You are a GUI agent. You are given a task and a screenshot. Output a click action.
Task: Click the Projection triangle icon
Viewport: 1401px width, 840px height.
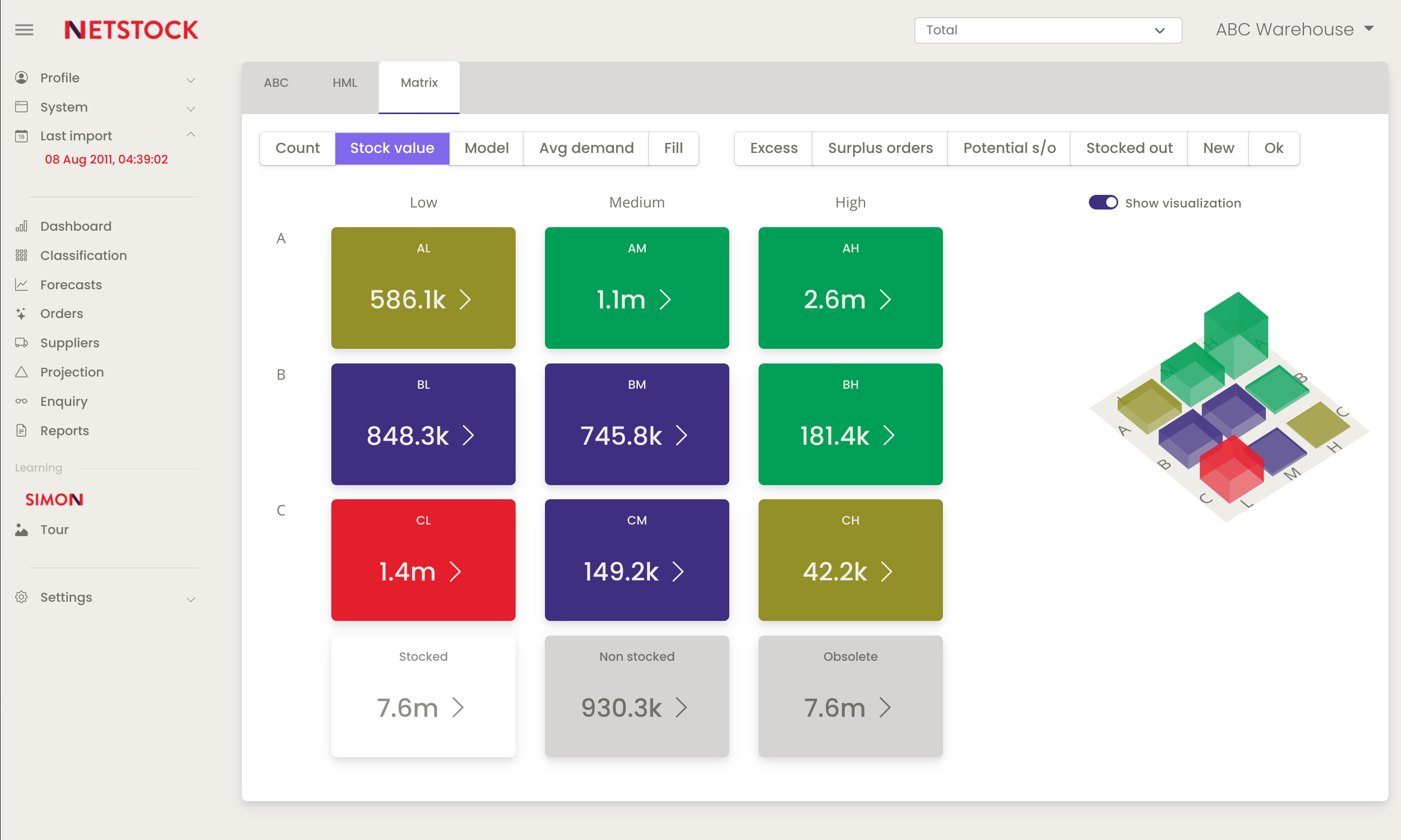point(22,373)
